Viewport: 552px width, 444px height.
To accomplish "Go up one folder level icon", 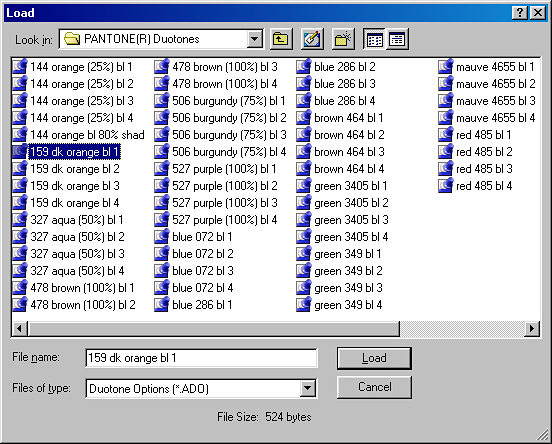I will coord(281,39).
